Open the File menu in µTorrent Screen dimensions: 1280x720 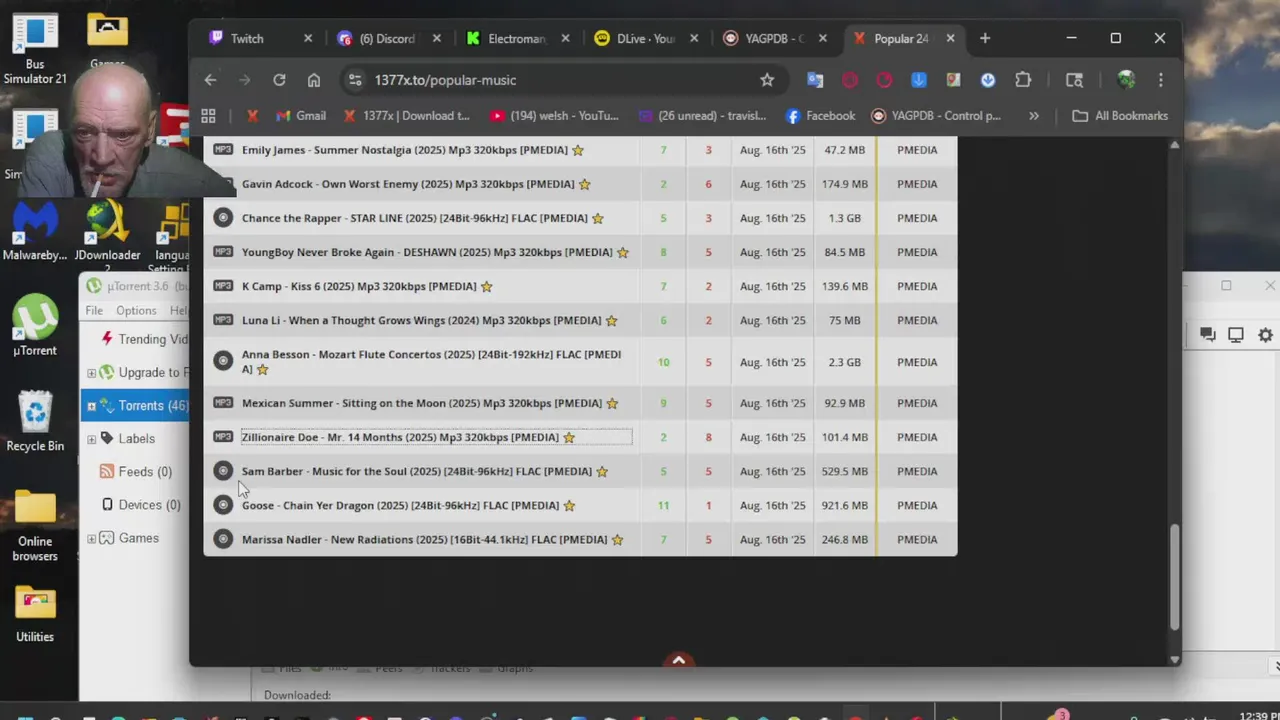[x=94, y=311]
